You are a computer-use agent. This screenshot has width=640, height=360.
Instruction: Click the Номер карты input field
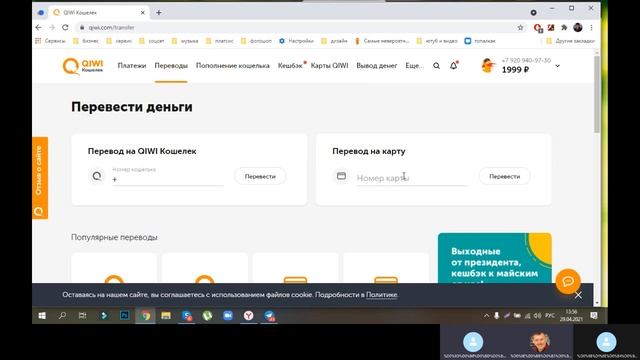point(412,178)
